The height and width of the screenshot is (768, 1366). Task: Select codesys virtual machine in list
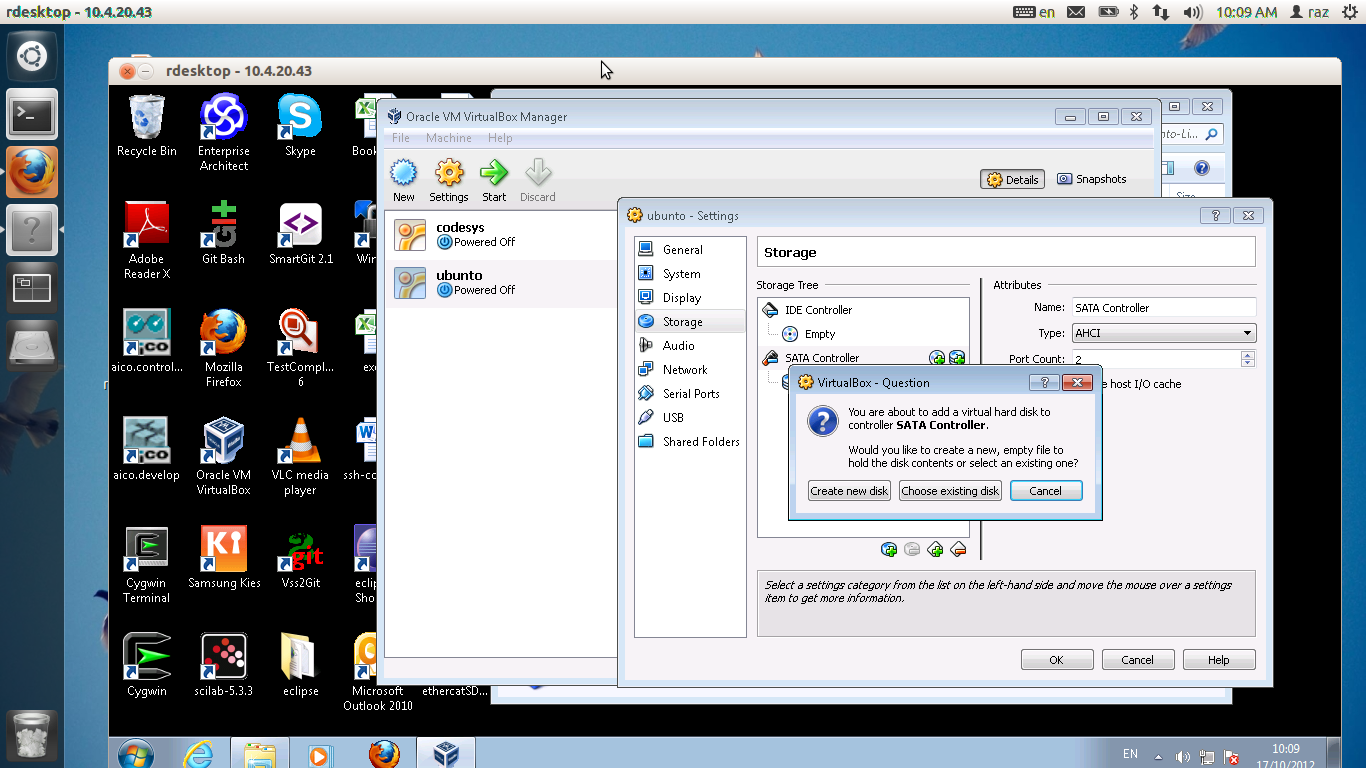[500, 235]
